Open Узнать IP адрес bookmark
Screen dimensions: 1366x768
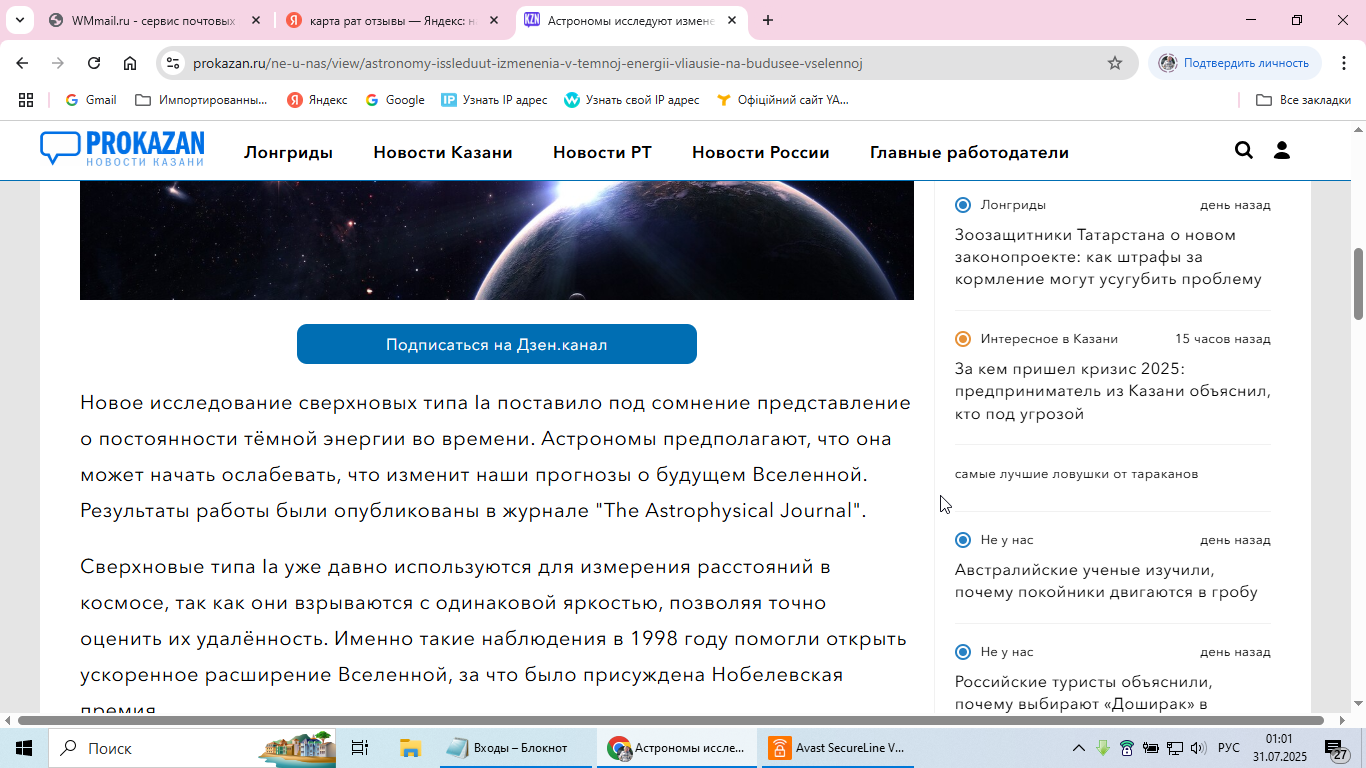(494, 100)
